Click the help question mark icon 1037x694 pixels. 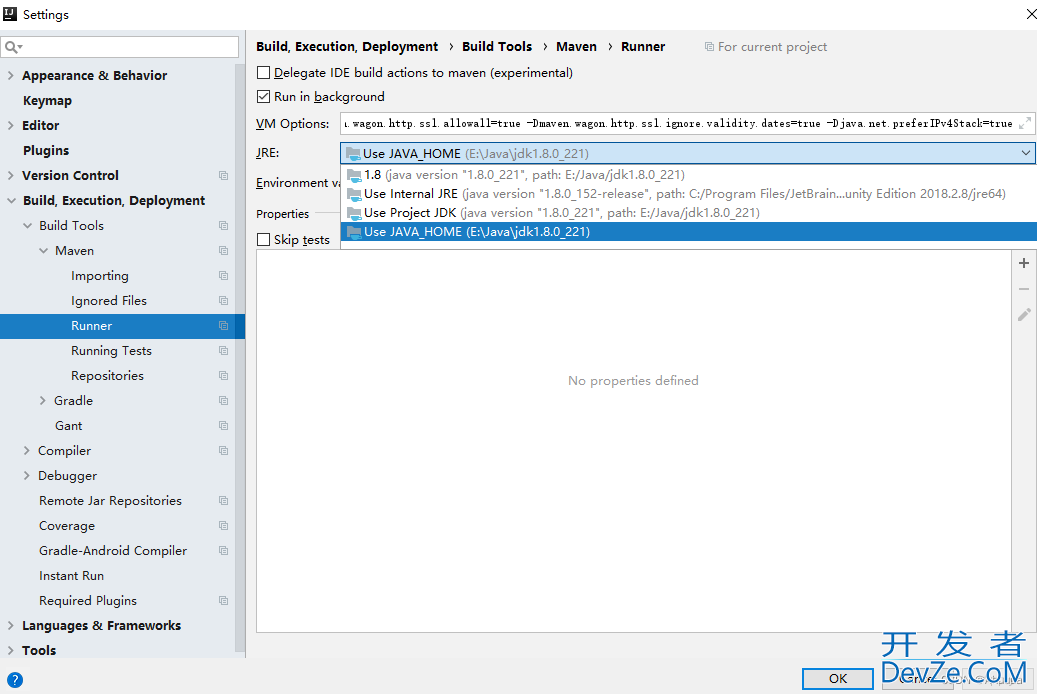pos(15,679)
